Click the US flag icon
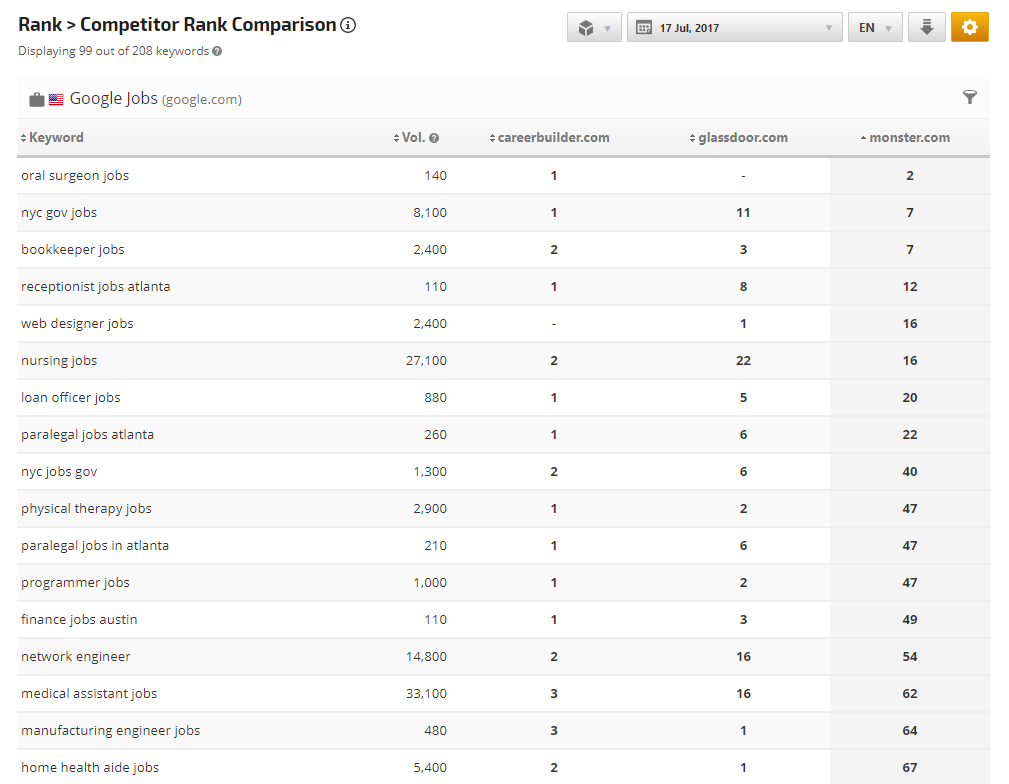 (56, 99)
